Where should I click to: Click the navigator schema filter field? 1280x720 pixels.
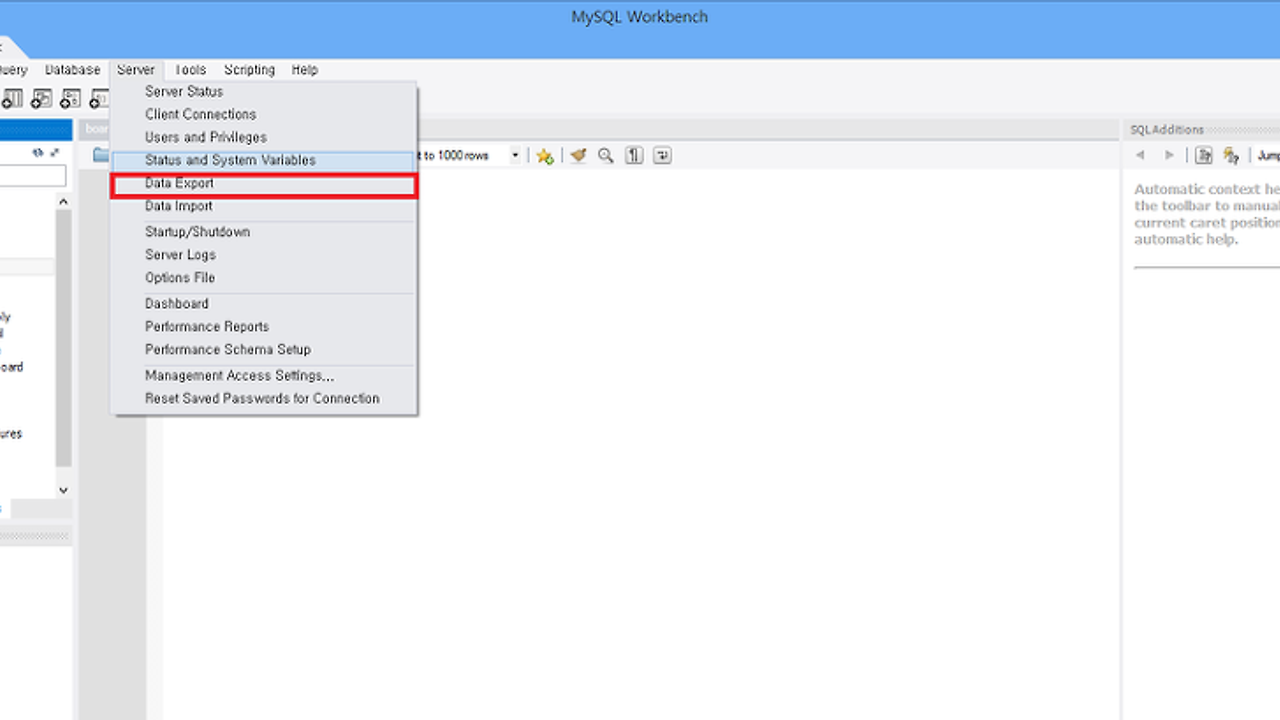pos(32,177)
